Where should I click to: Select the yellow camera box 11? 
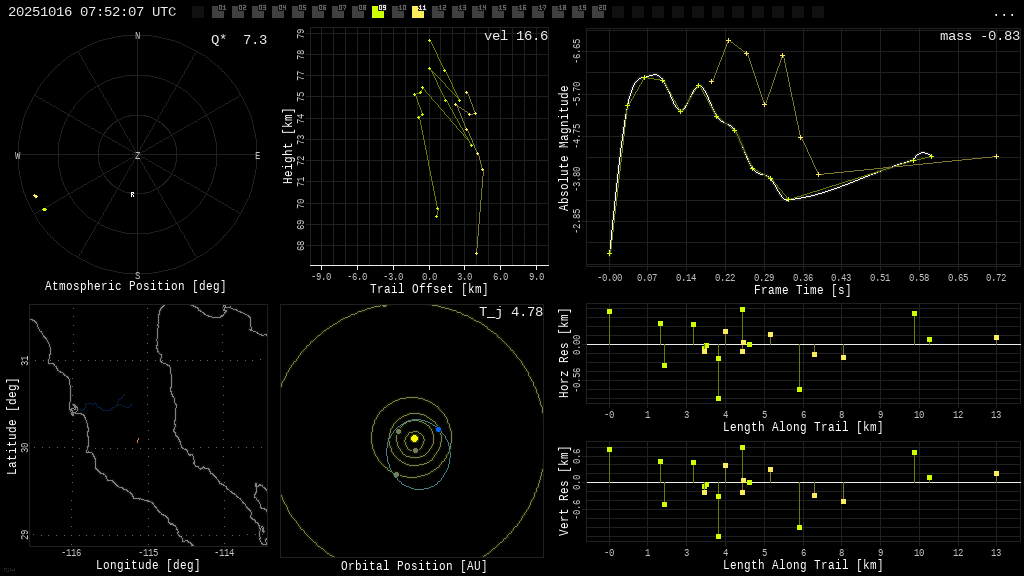coord(418,12)
